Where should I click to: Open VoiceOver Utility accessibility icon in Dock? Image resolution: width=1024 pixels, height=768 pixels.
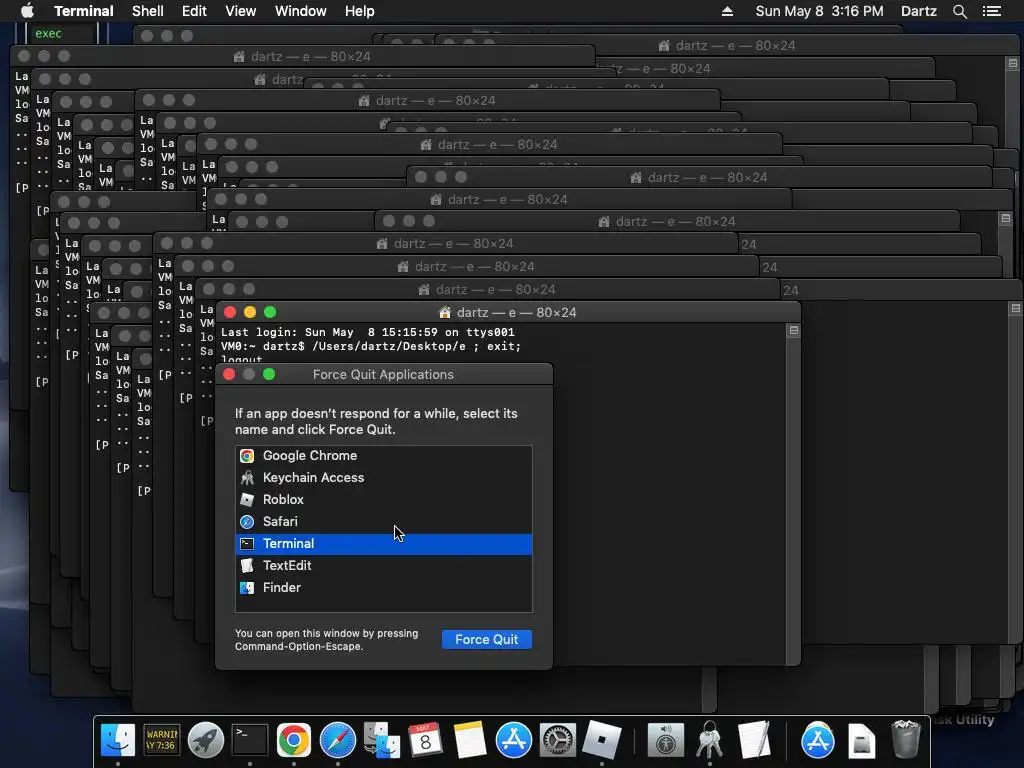[665, 740]
